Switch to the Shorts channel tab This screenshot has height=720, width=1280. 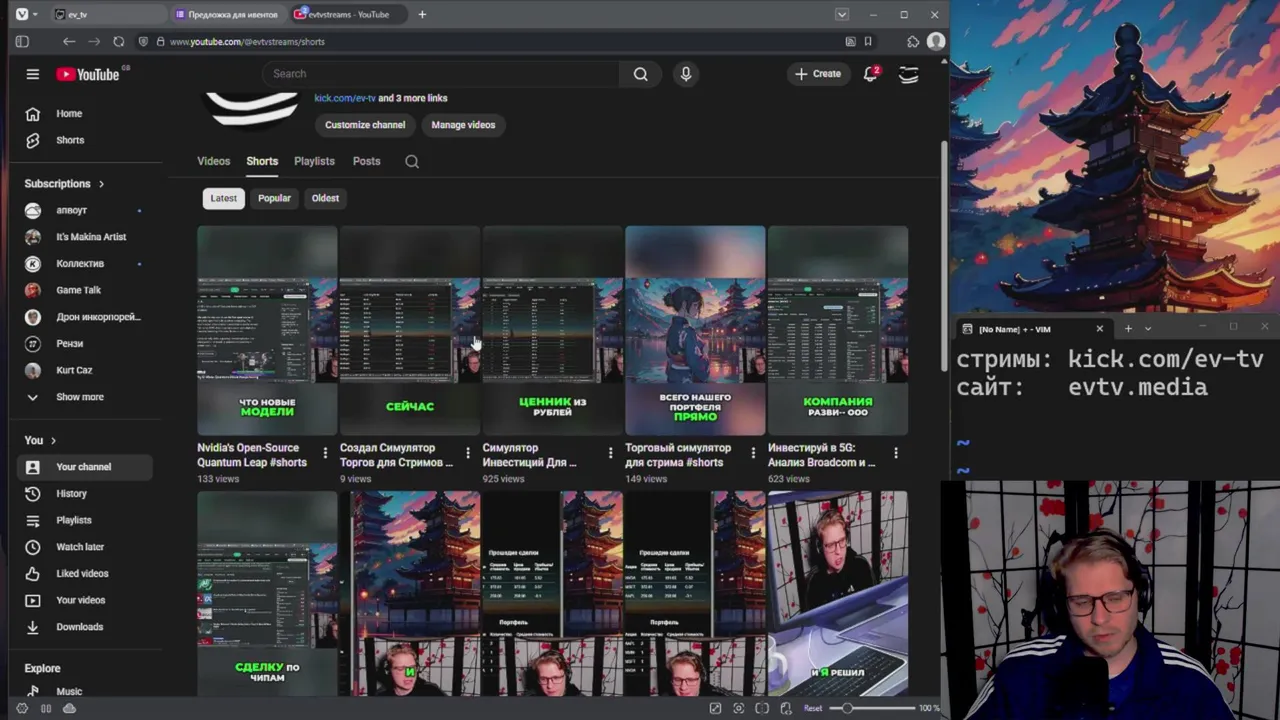[262, 161]
